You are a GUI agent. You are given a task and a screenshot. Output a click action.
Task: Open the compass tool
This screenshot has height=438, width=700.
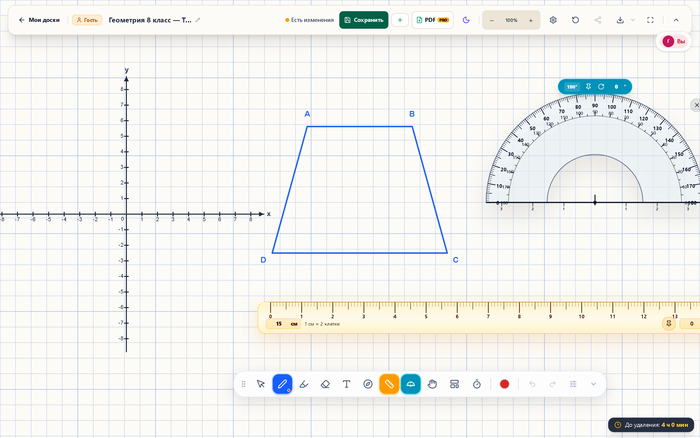(368, 384)
